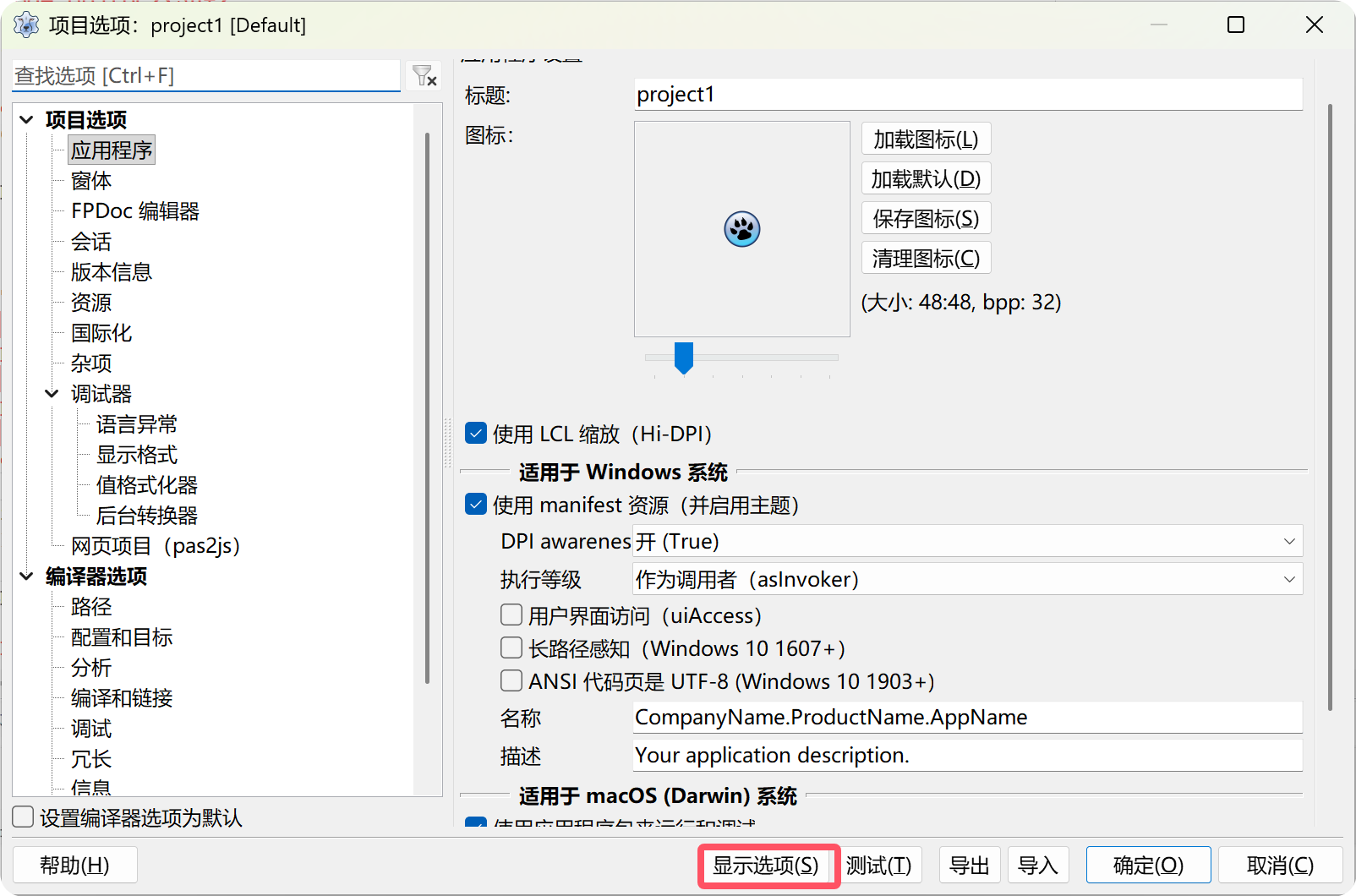Click the 导出 button

coord(969,865)
